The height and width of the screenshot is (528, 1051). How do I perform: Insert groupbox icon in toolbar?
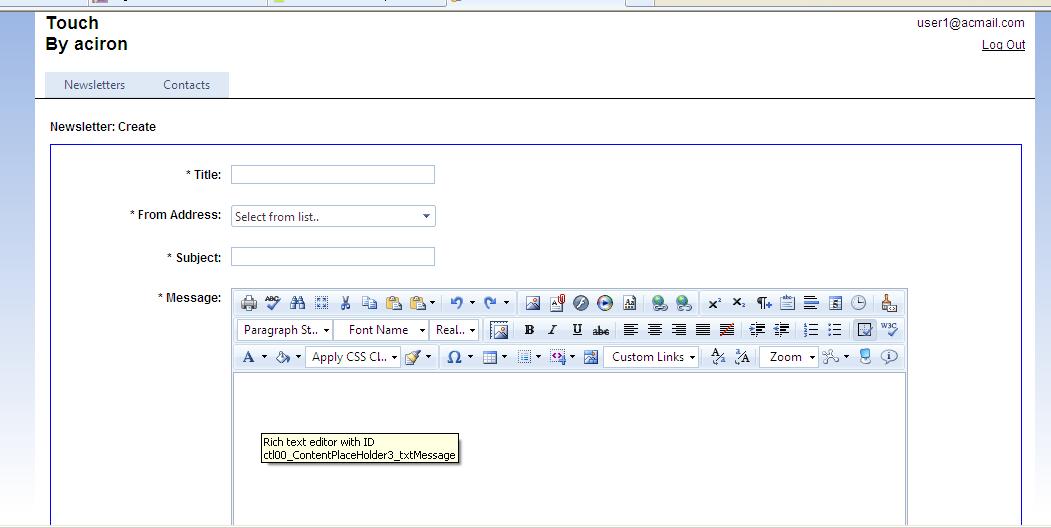point(787,303)
